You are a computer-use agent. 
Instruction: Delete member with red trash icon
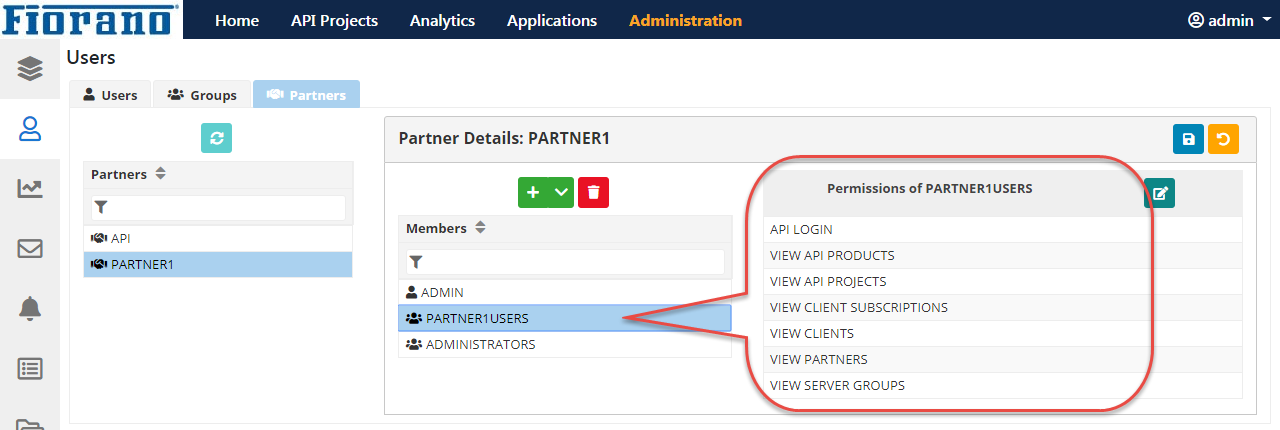[x=593, y=192]
